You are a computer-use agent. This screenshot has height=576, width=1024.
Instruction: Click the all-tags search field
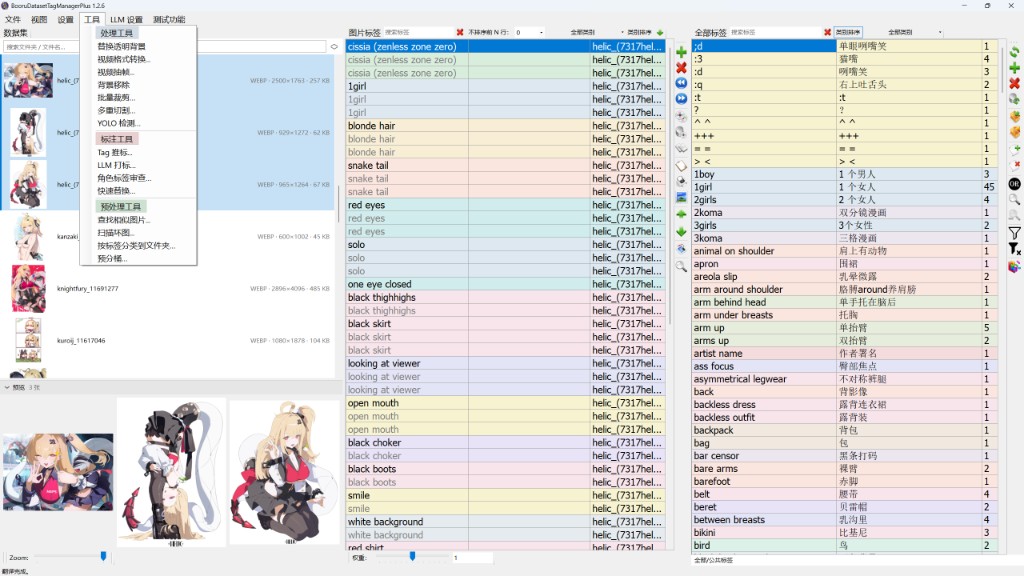point(775,32)
